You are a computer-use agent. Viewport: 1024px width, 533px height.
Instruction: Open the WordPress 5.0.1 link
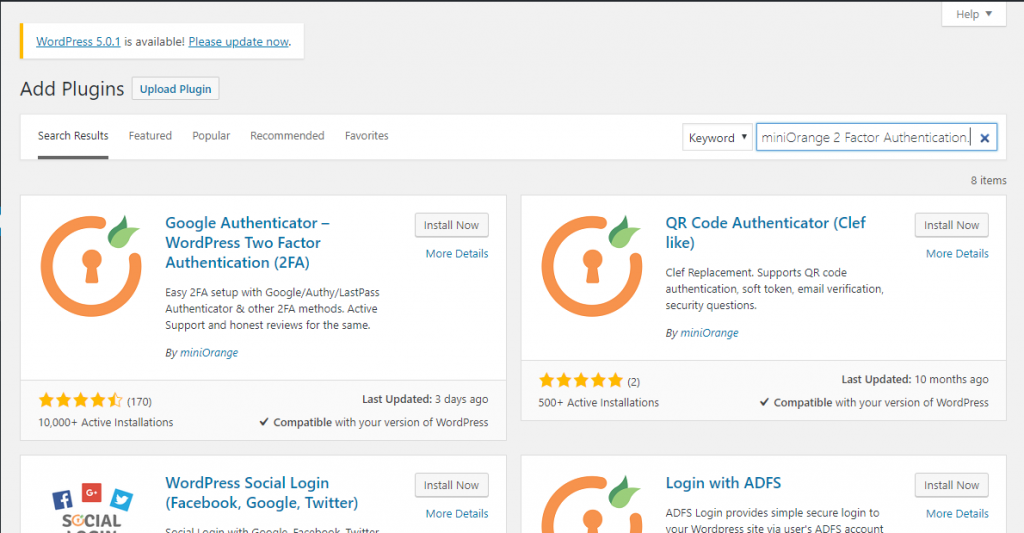coord(78,41)
